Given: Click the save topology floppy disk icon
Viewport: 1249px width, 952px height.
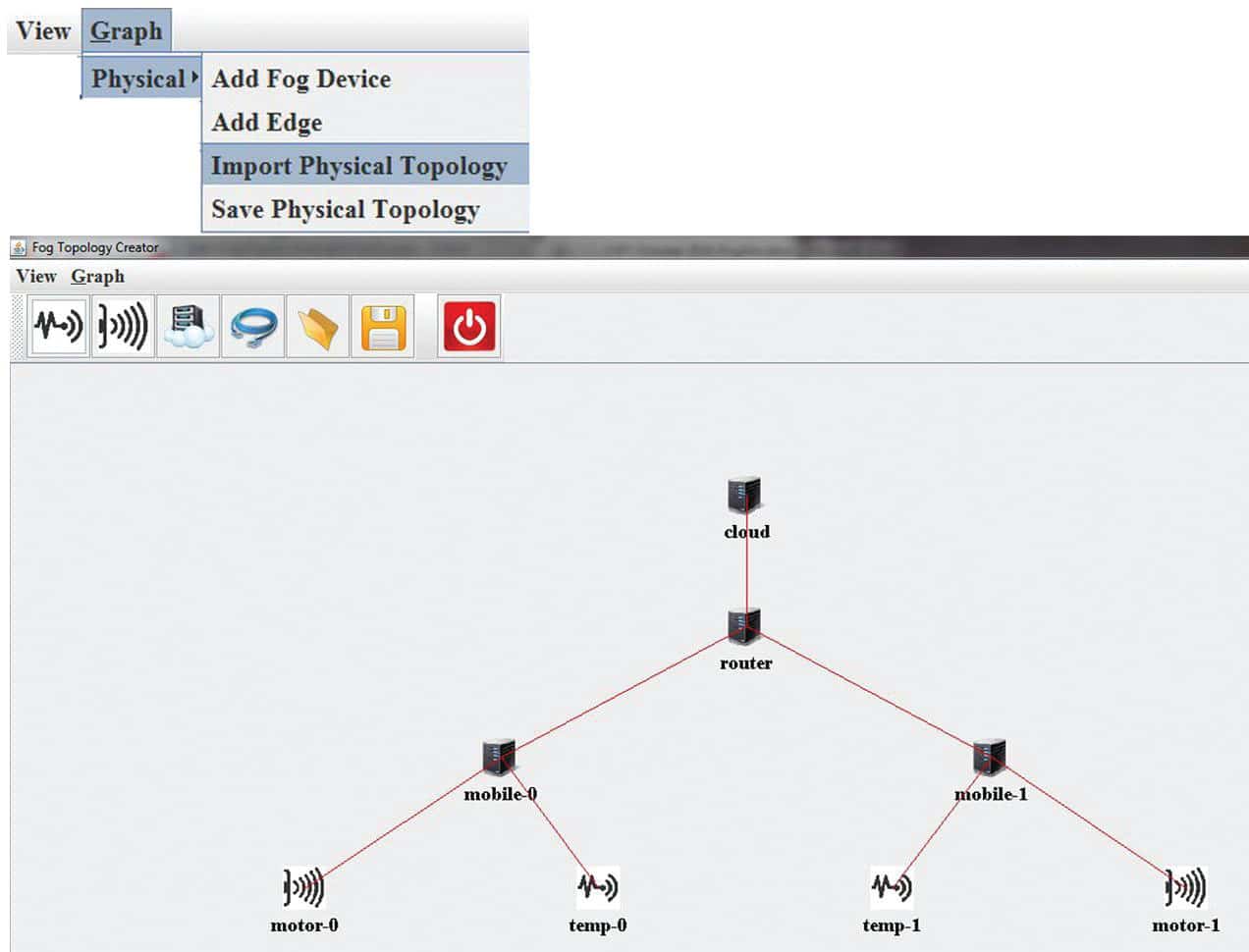Looking at the screenshot, I should tap(383, 326).
